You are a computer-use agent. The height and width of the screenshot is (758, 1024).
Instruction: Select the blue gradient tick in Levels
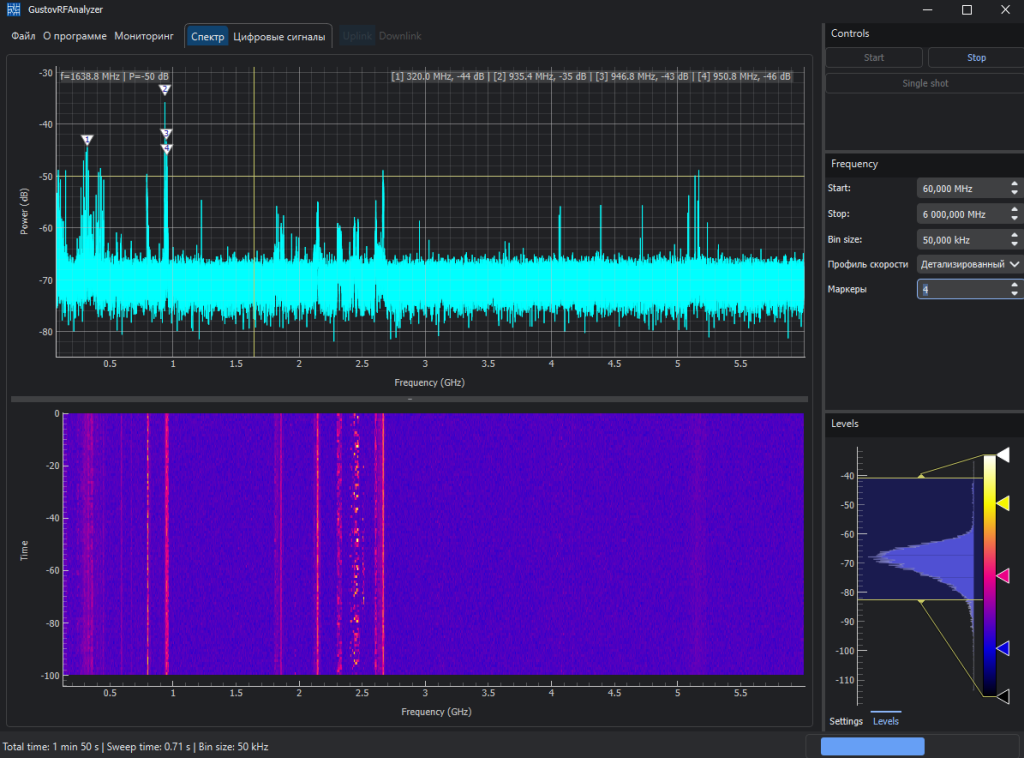click(1003, 648)
